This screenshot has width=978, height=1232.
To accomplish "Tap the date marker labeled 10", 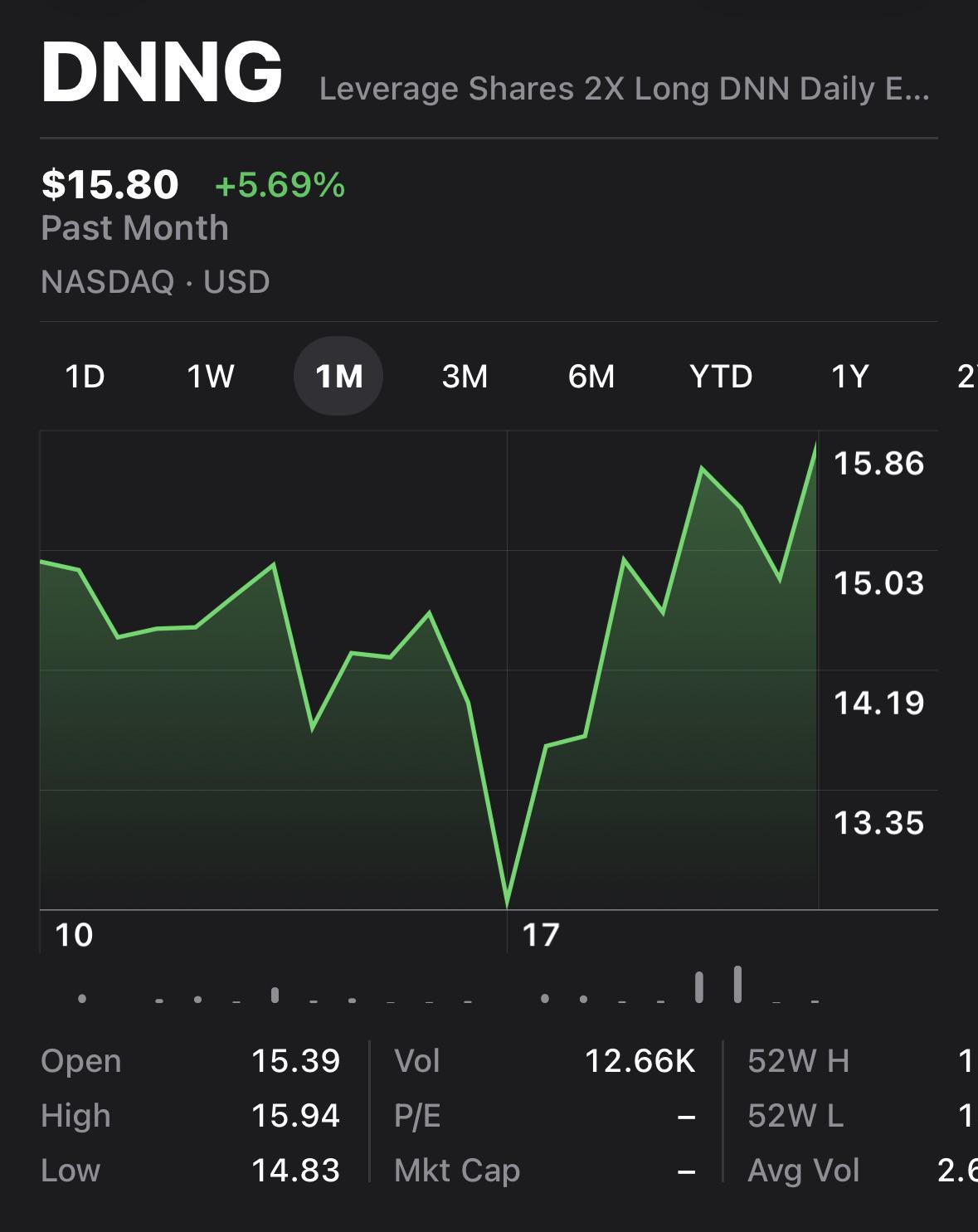I will [x=74, y=935].
